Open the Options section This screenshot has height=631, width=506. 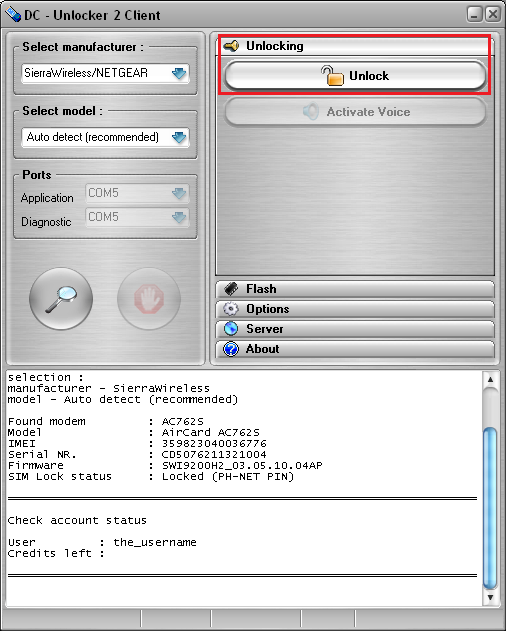355,309
